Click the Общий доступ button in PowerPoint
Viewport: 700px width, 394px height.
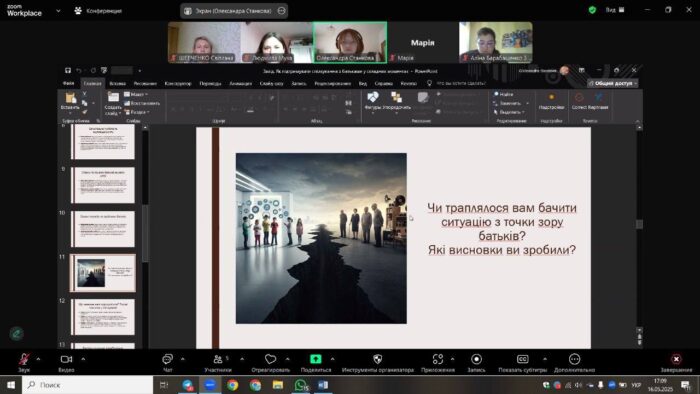click(613, 83)
